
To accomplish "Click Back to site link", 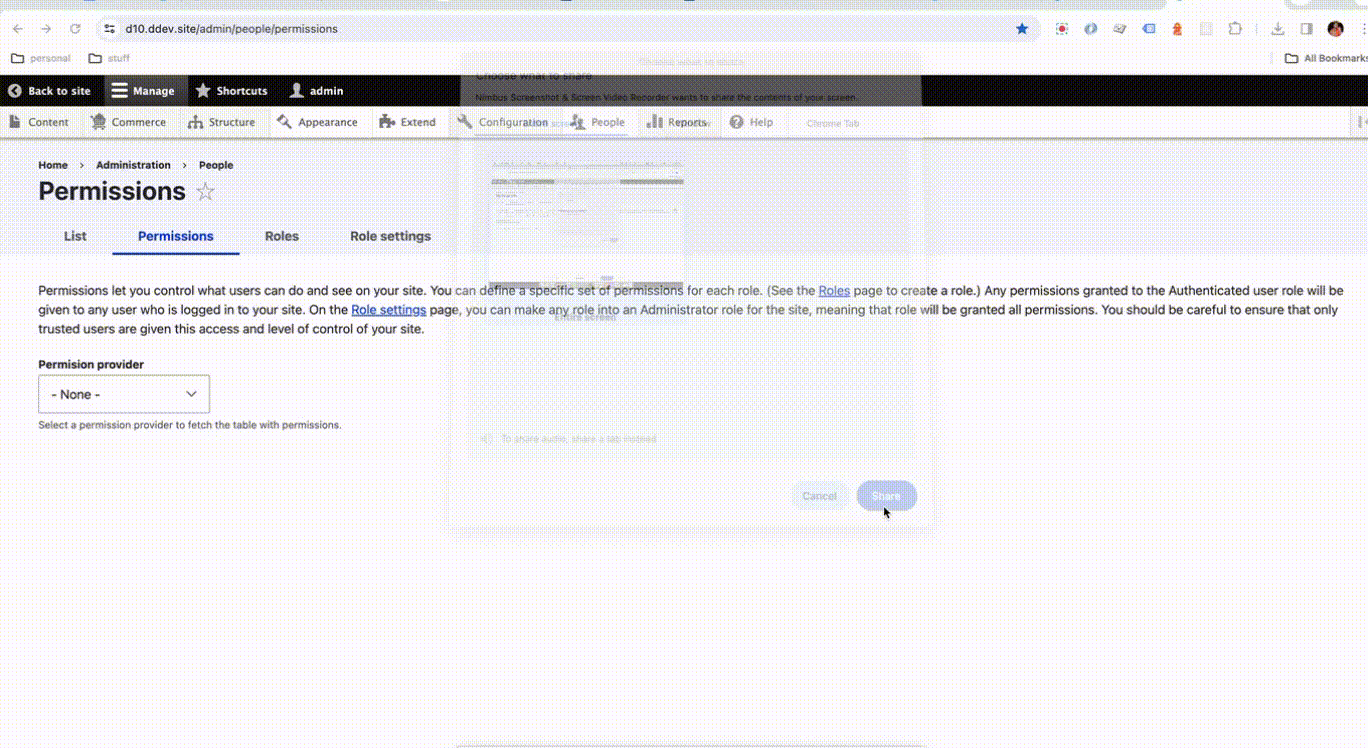I will [49, 91].
